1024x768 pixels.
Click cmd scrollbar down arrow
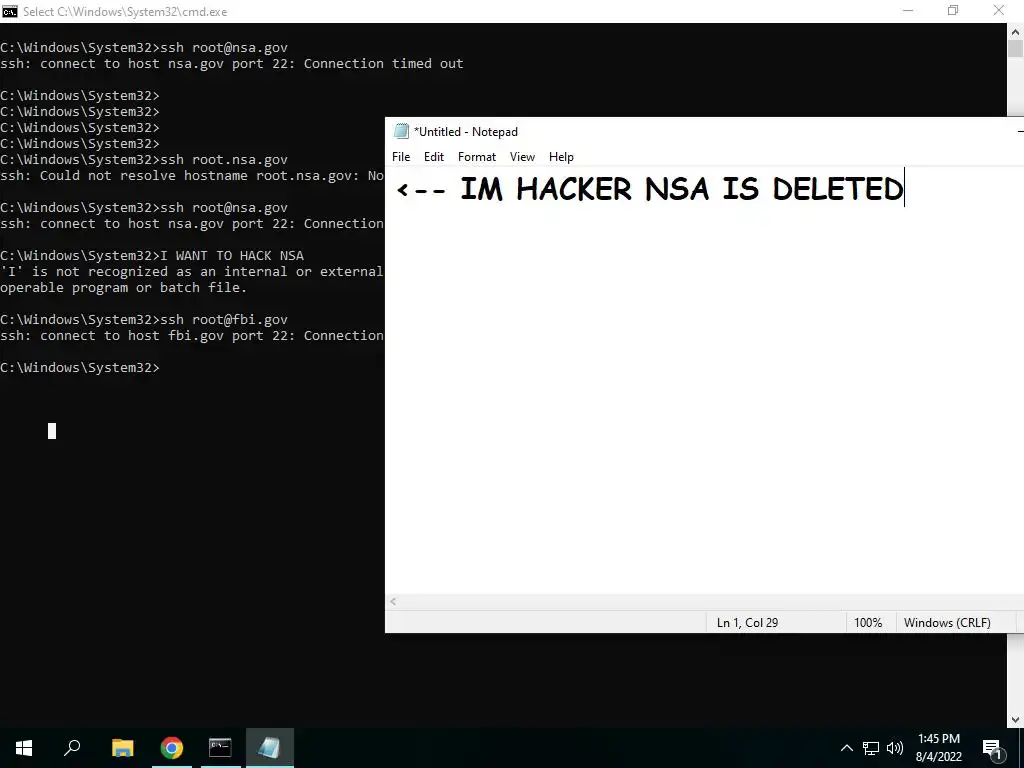(1015, 720)
